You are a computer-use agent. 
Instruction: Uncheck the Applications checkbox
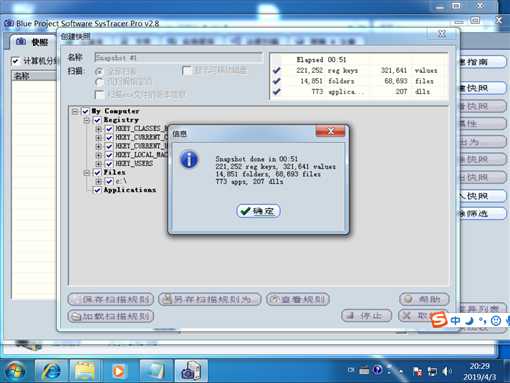coord(97,190)
